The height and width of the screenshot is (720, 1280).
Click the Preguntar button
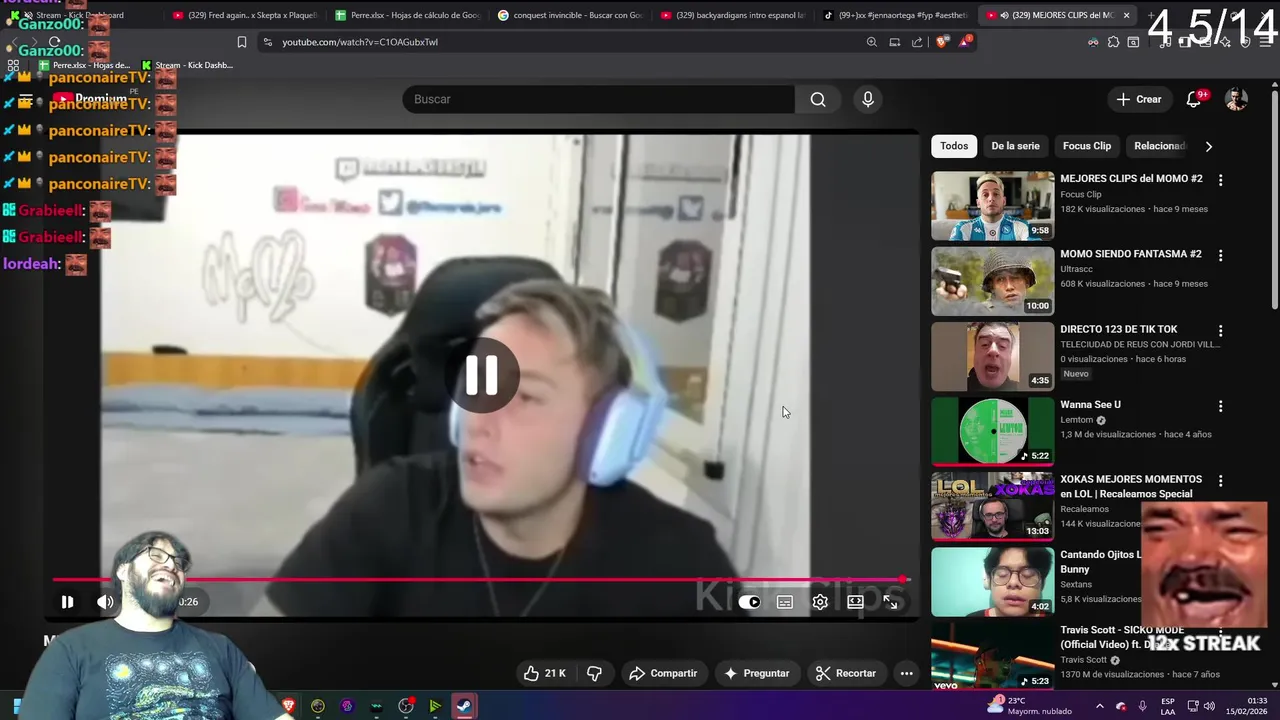click(x=757, y=673)
